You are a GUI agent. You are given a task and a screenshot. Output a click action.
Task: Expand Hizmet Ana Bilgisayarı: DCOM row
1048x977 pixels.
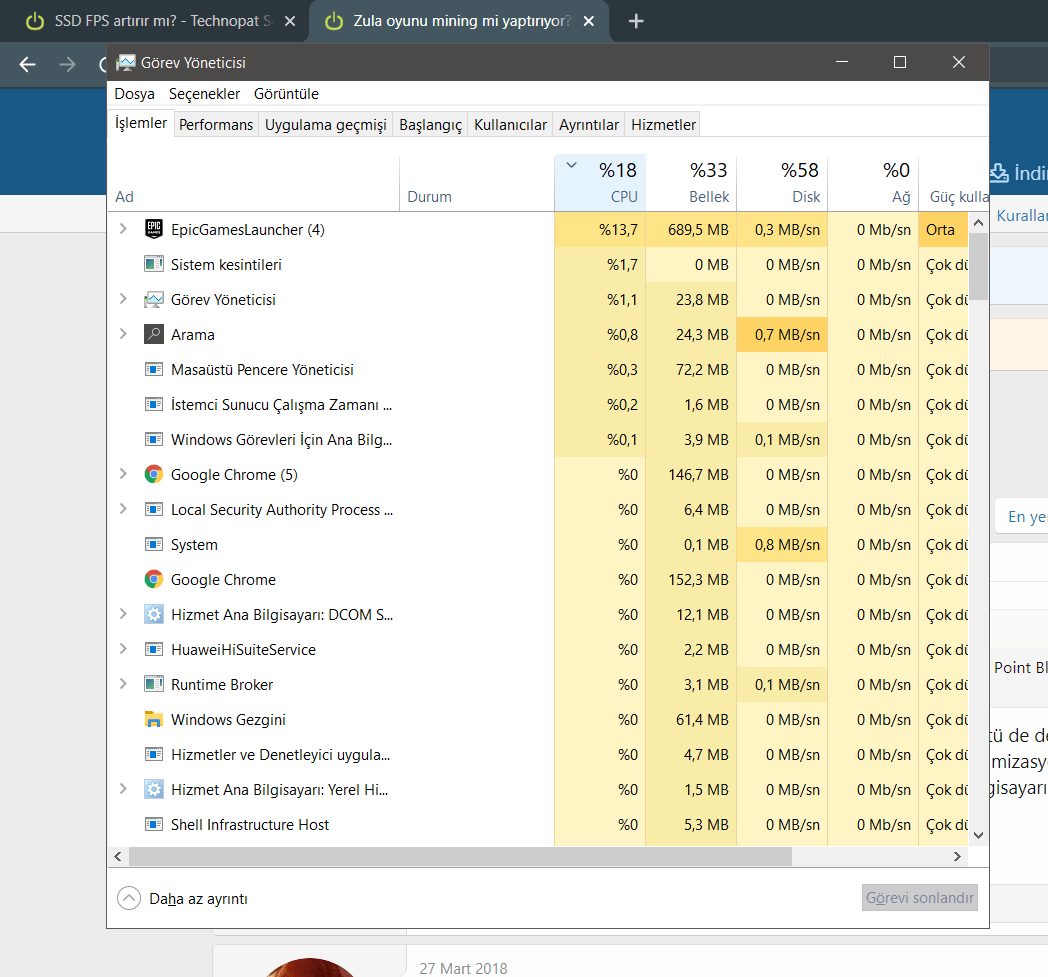pos(123,613)
